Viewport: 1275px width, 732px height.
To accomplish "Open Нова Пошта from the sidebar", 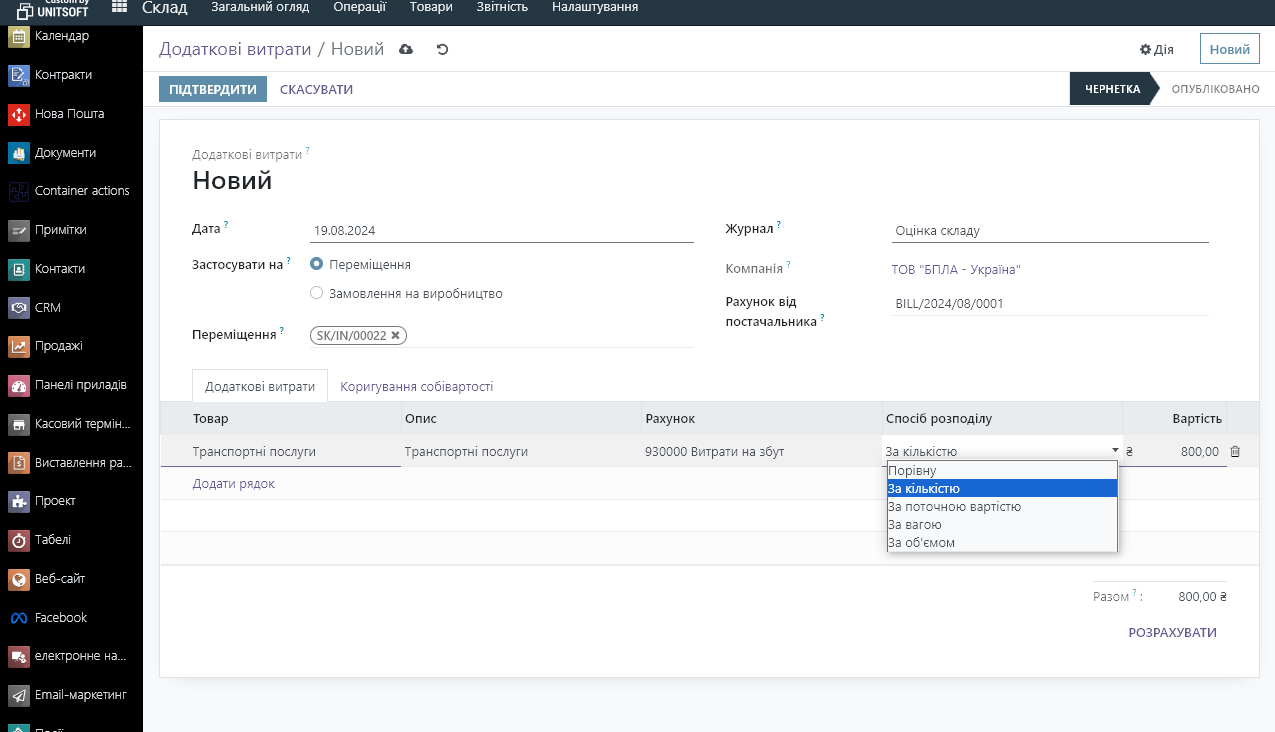I will 70,114.
